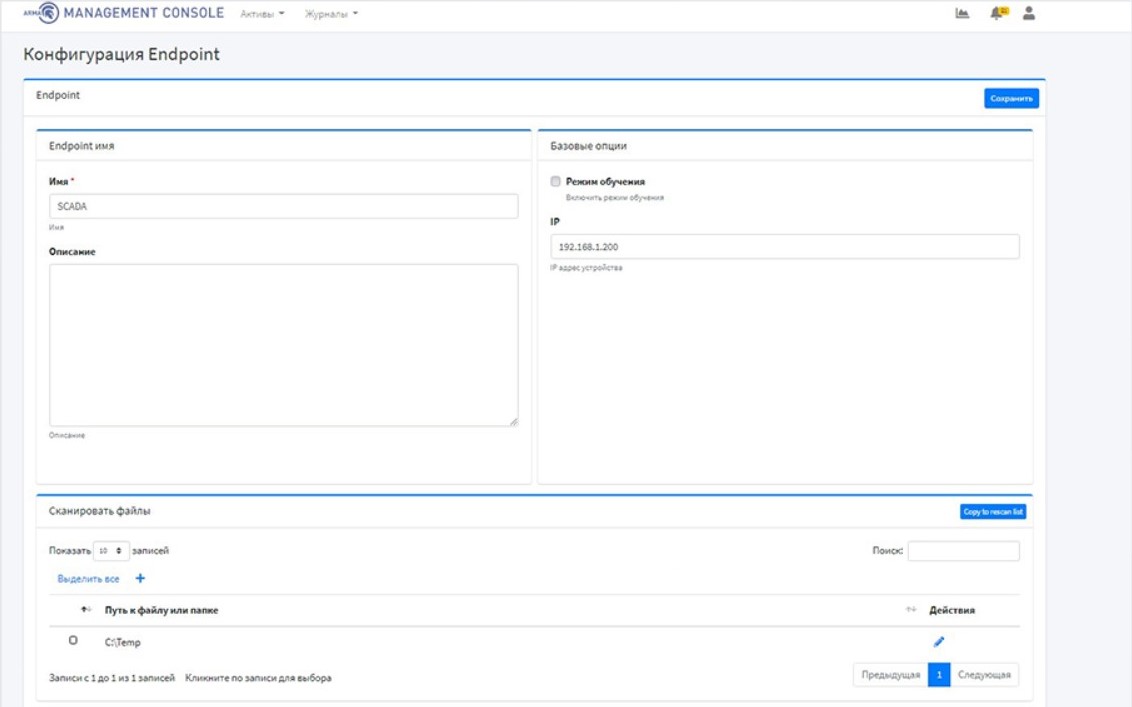Expand the Журналы dropdown menu
The height and width of the screenshot is (707, 1132).
point(331,14)
